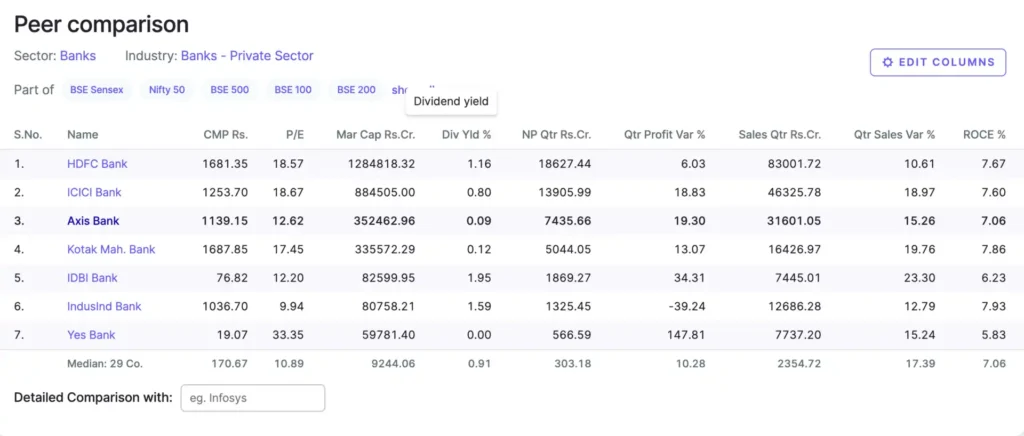Click median P/E value 10.89
Screen dimensions: 1024x436
click(x=289, y=364)
